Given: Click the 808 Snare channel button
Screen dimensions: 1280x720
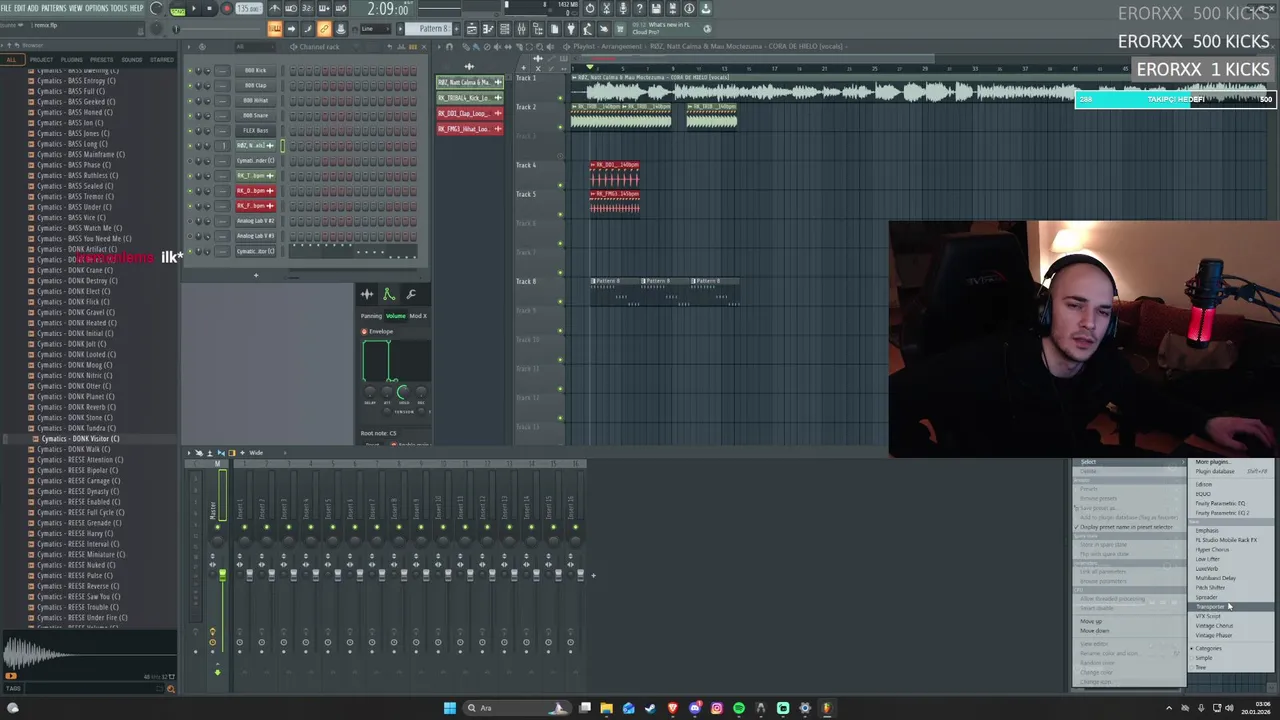Looking at the screenshot, I should (x=255, y=116).
